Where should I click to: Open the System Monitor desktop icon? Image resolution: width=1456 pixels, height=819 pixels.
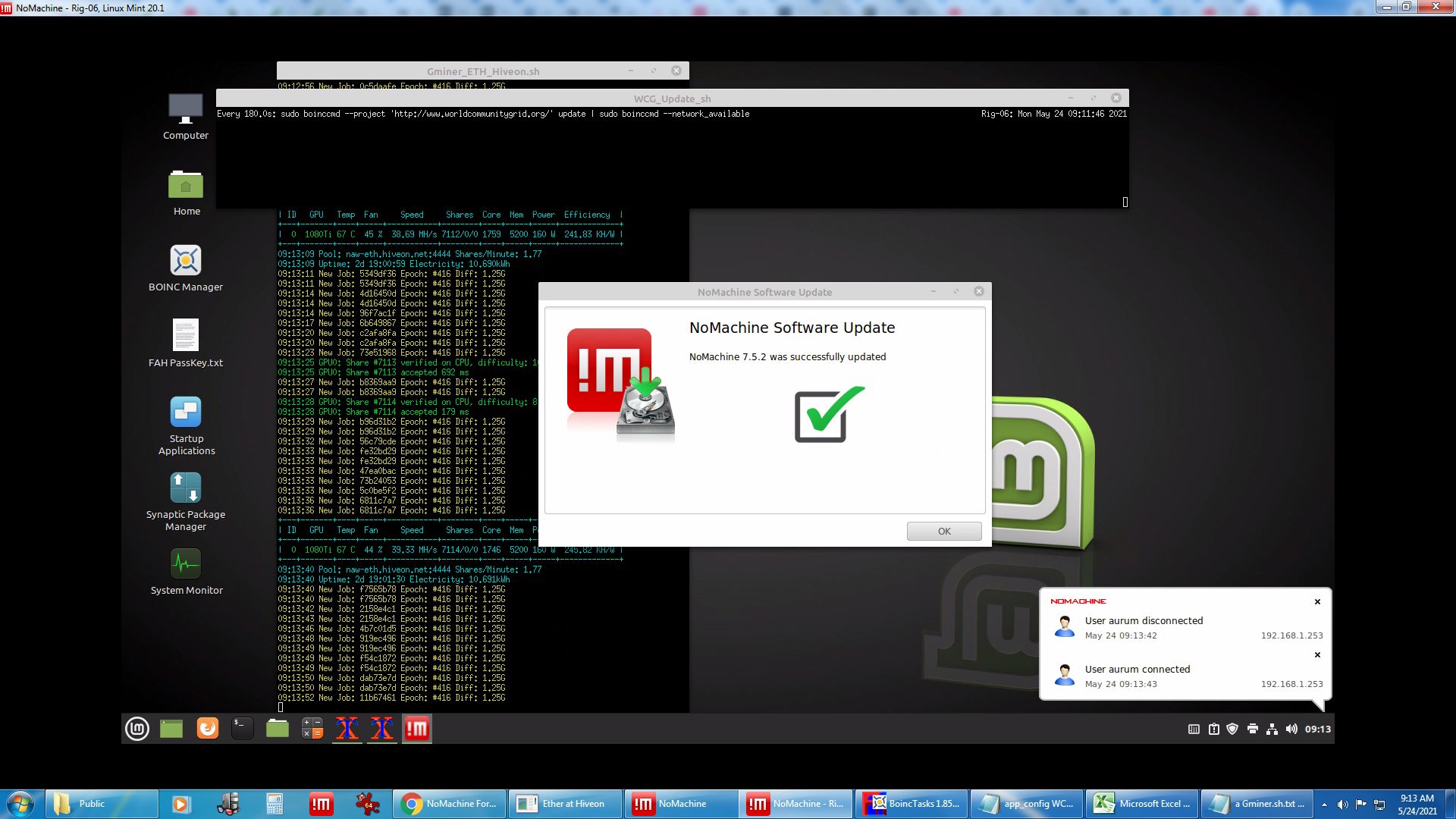click(x=186, y=565)
